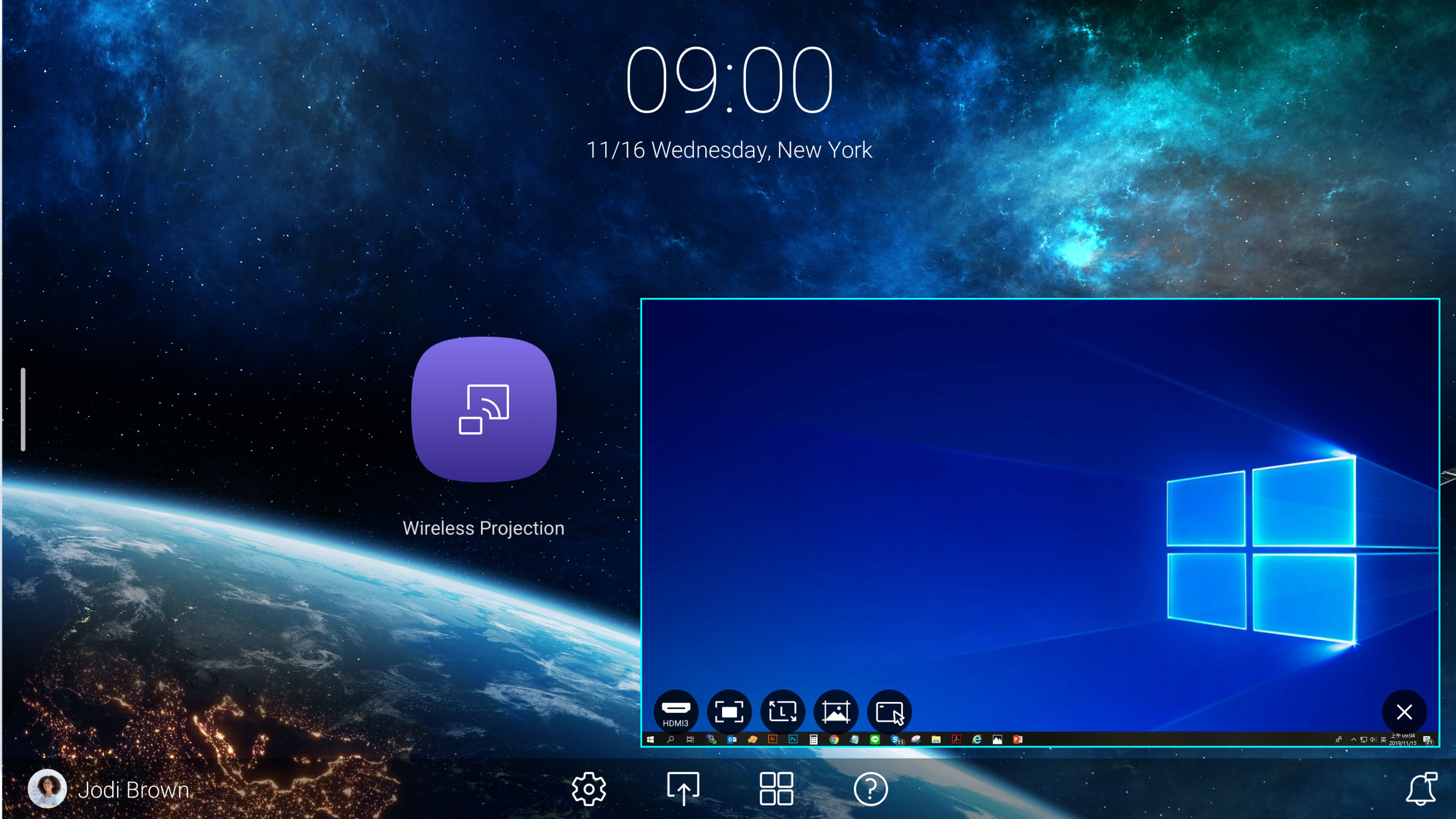The height and width of the screenshot is (819, 1456).
Task: Open the Action Center in the preview taskbar
Action: coord(1428,740)
